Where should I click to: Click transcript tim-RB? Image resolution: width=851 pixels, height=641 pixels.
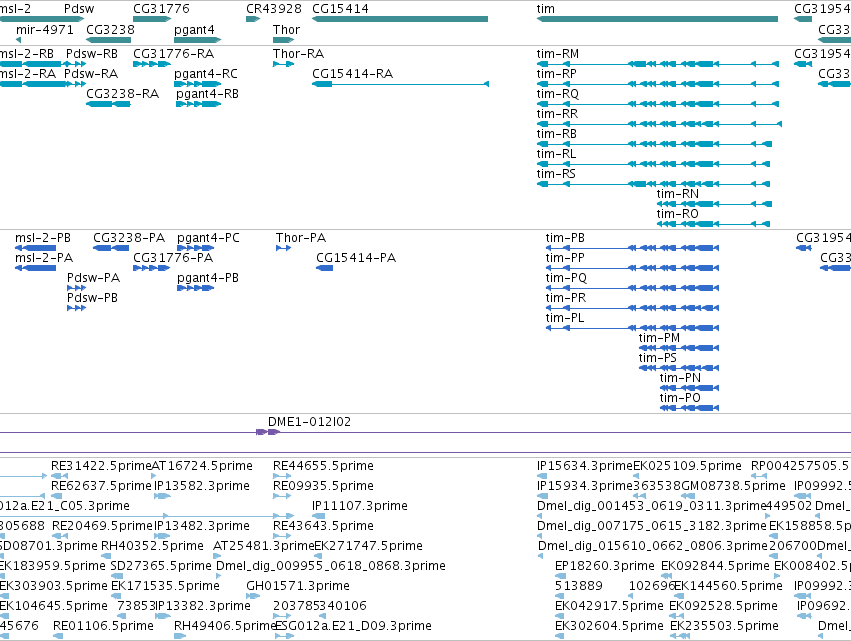(x=655, y=144)
